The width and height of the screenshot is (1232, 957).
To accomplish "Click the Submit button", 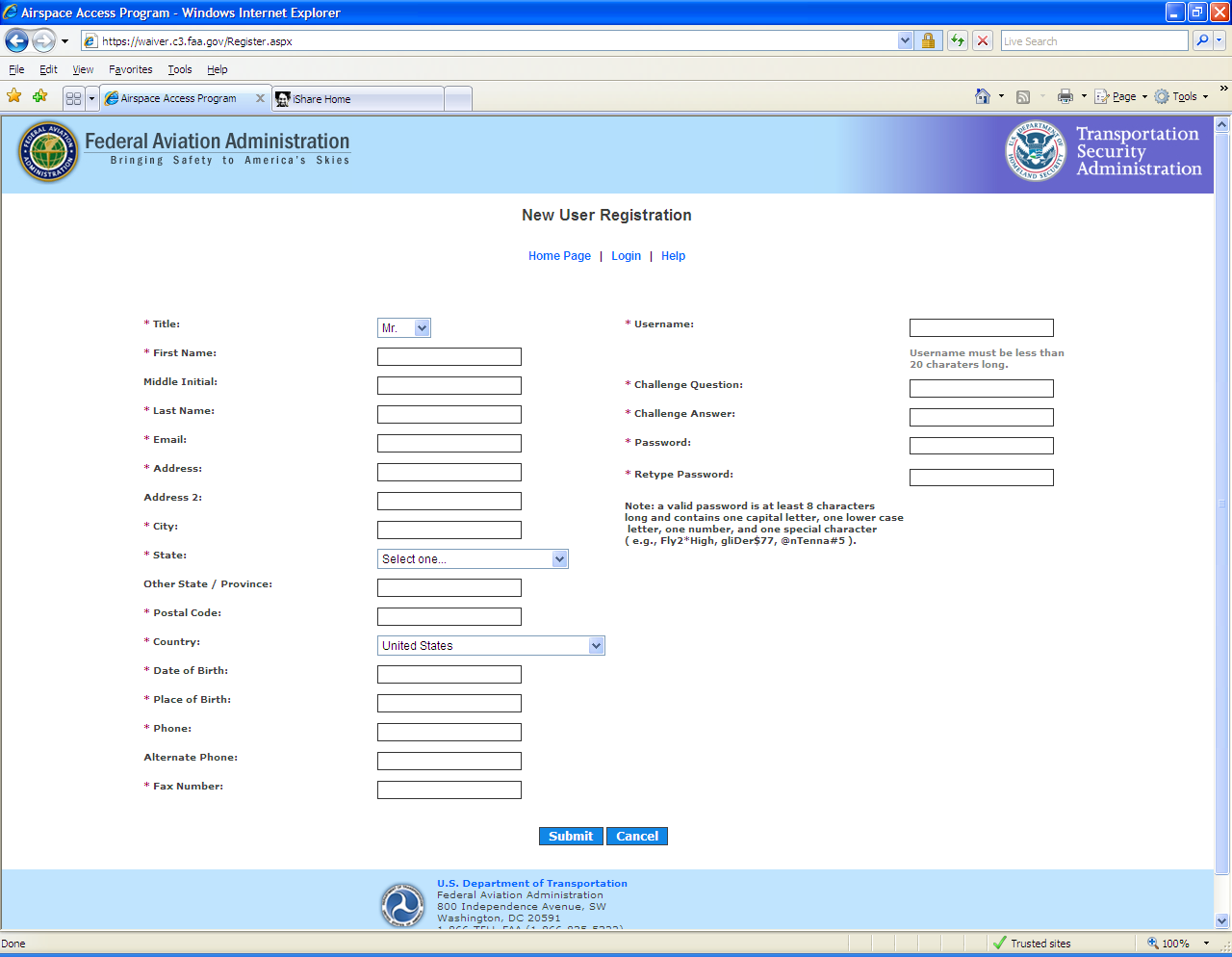I will click(571, 837).
